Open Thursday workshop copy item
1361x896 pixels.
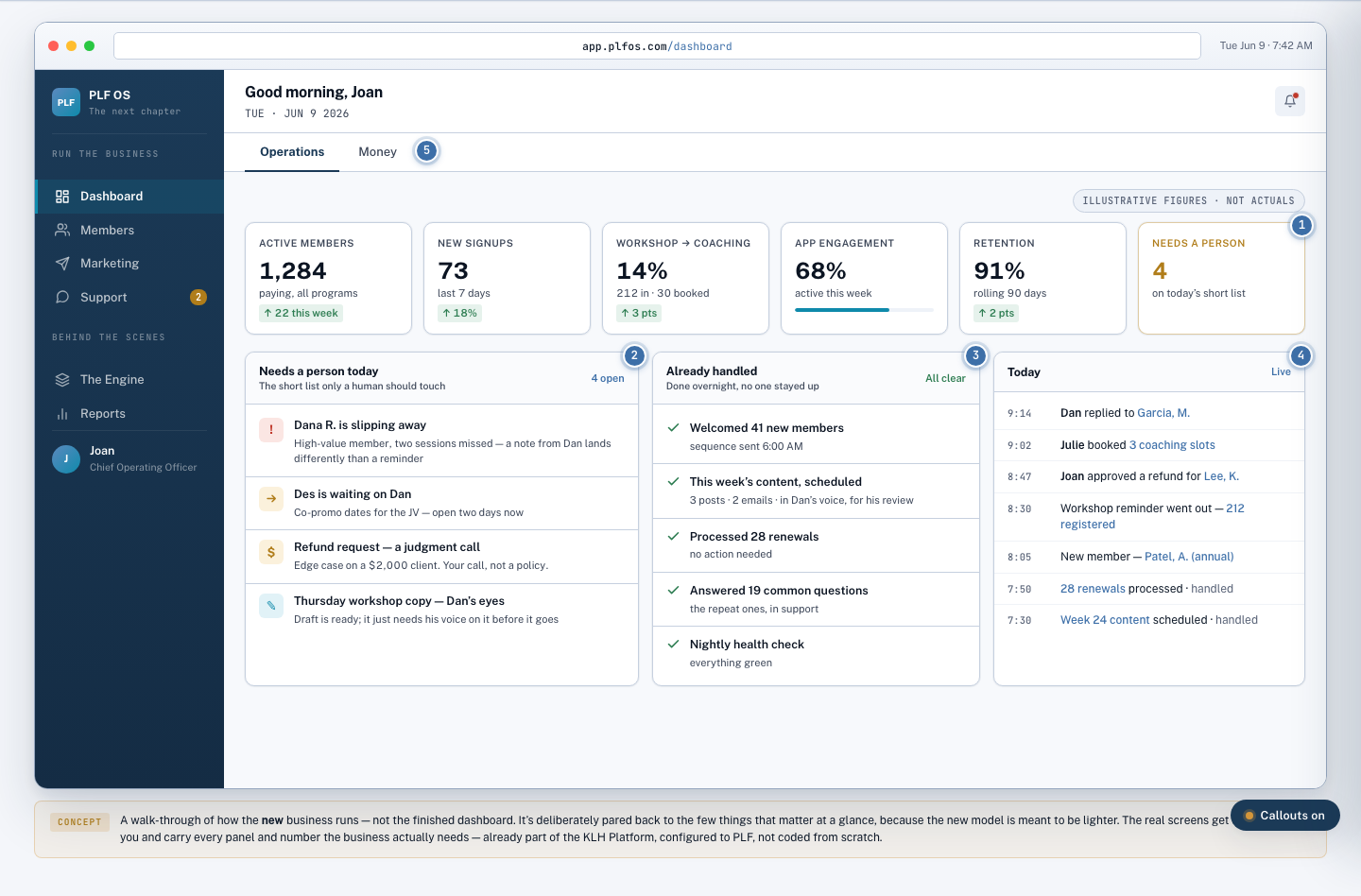point(442,611)
